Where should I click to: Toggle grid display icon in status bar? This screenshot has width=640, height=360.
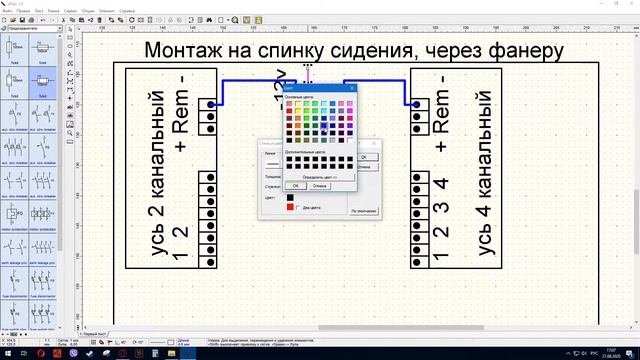[93, 342]
